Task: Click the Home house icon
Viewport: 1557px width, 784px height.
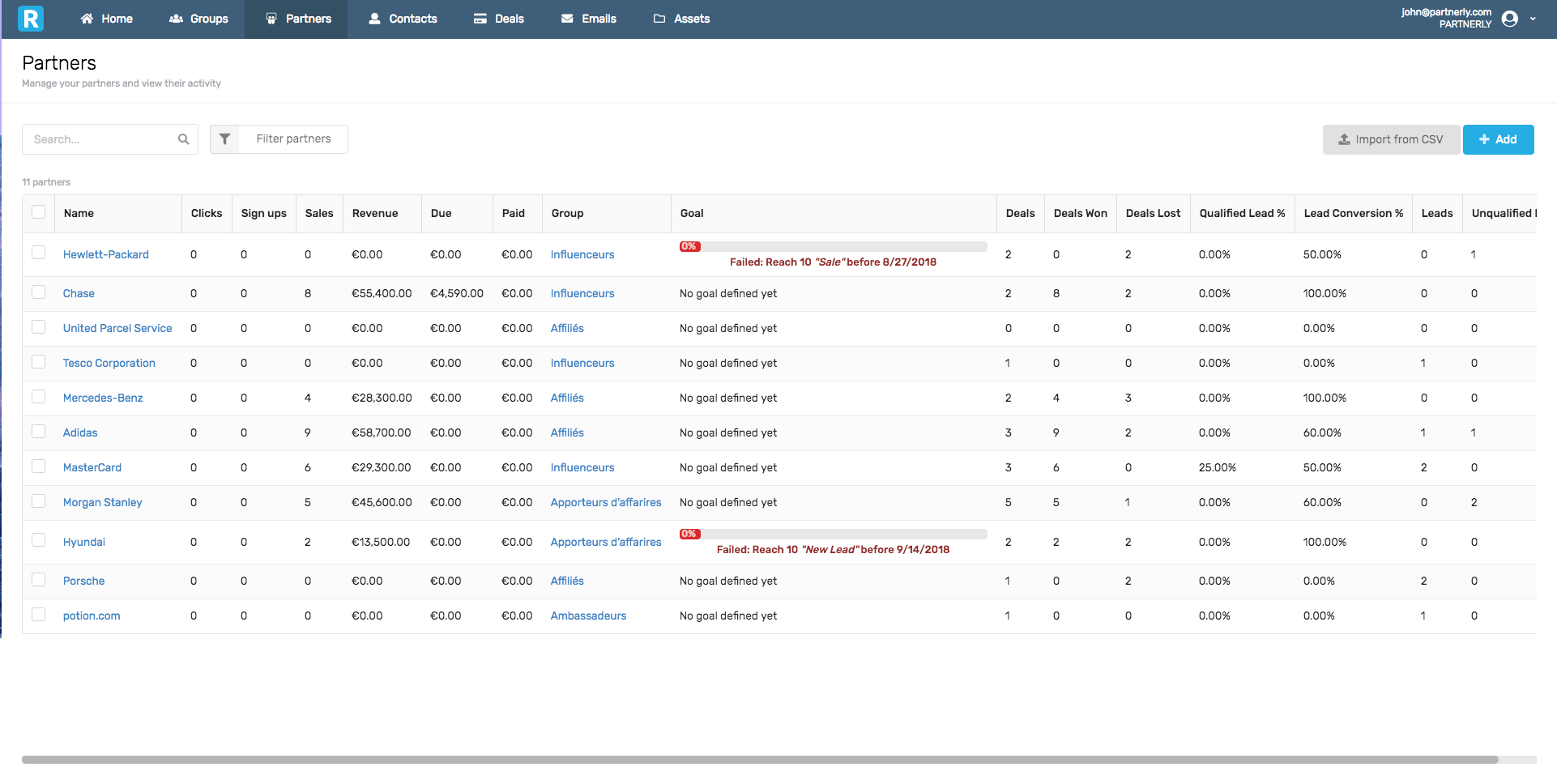Action: (87, 19)
